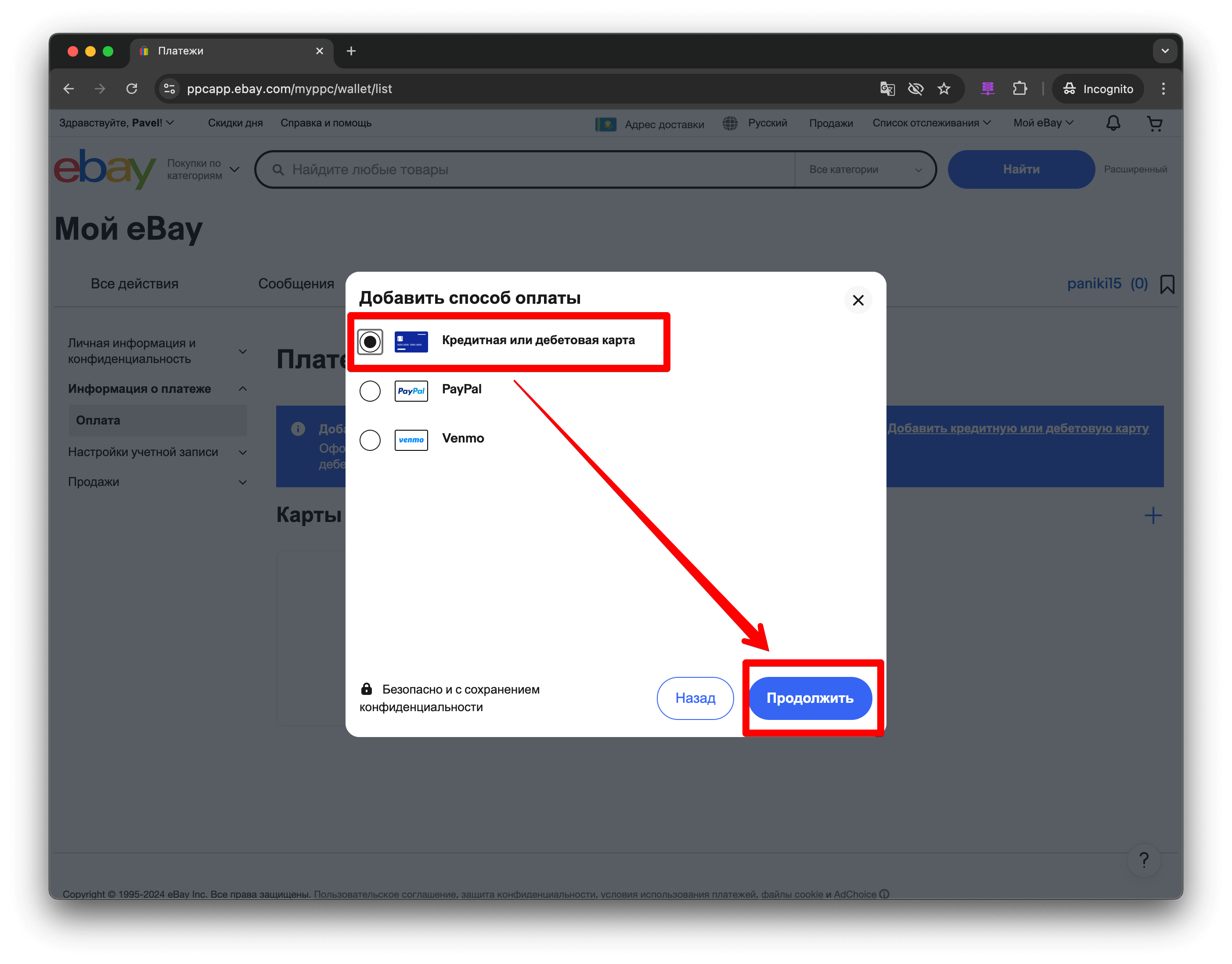Open the shopping cart icon

point(1155,123)
